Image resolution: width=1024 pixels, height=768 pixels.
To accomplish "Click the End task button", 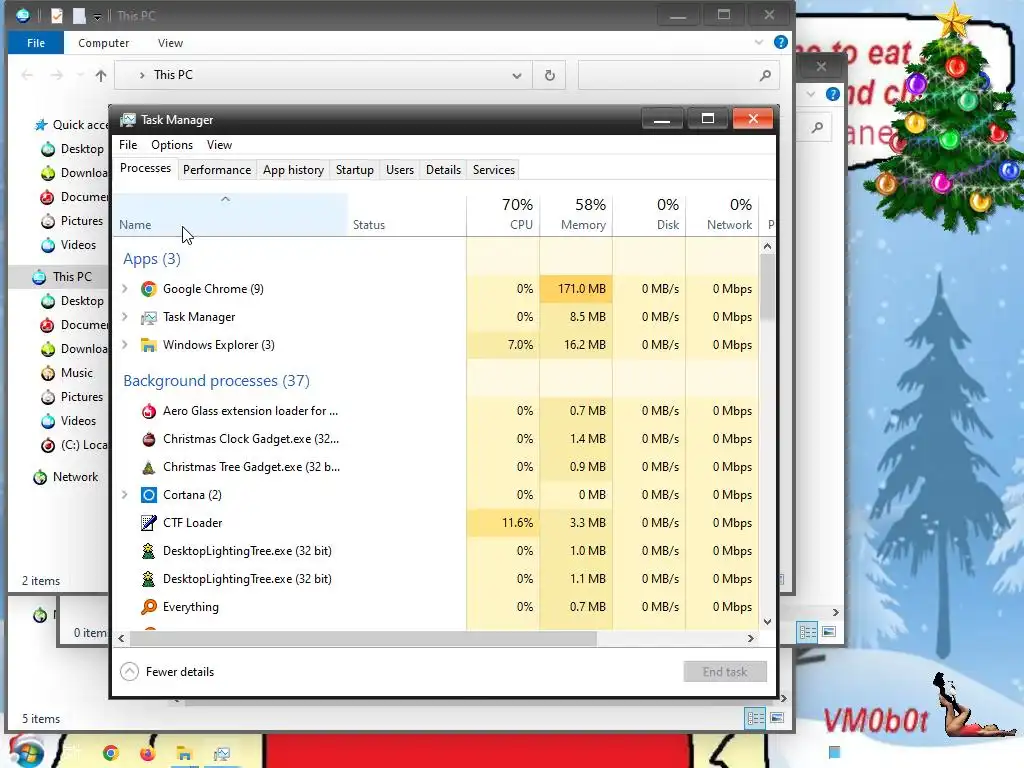I will [725, 671].
